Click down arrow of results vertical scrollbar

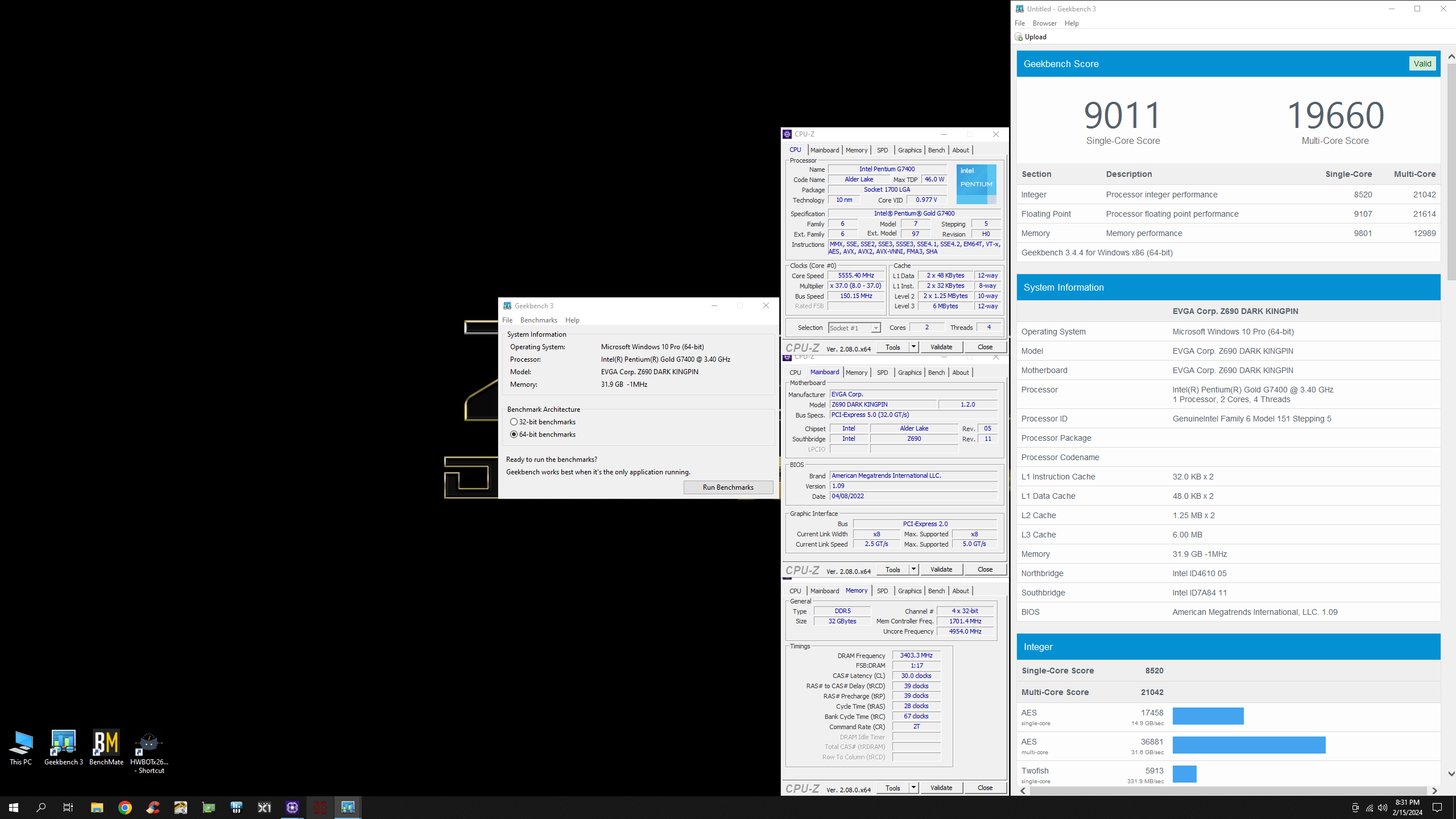[1451, 773]
